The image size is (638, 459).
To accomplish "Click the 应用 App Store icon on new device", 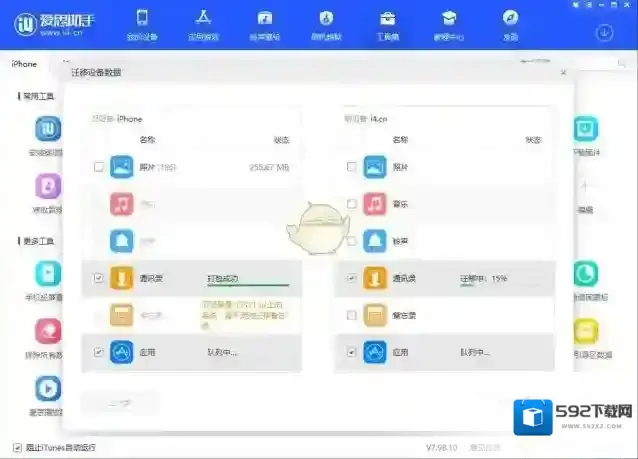I will [375, 352].
